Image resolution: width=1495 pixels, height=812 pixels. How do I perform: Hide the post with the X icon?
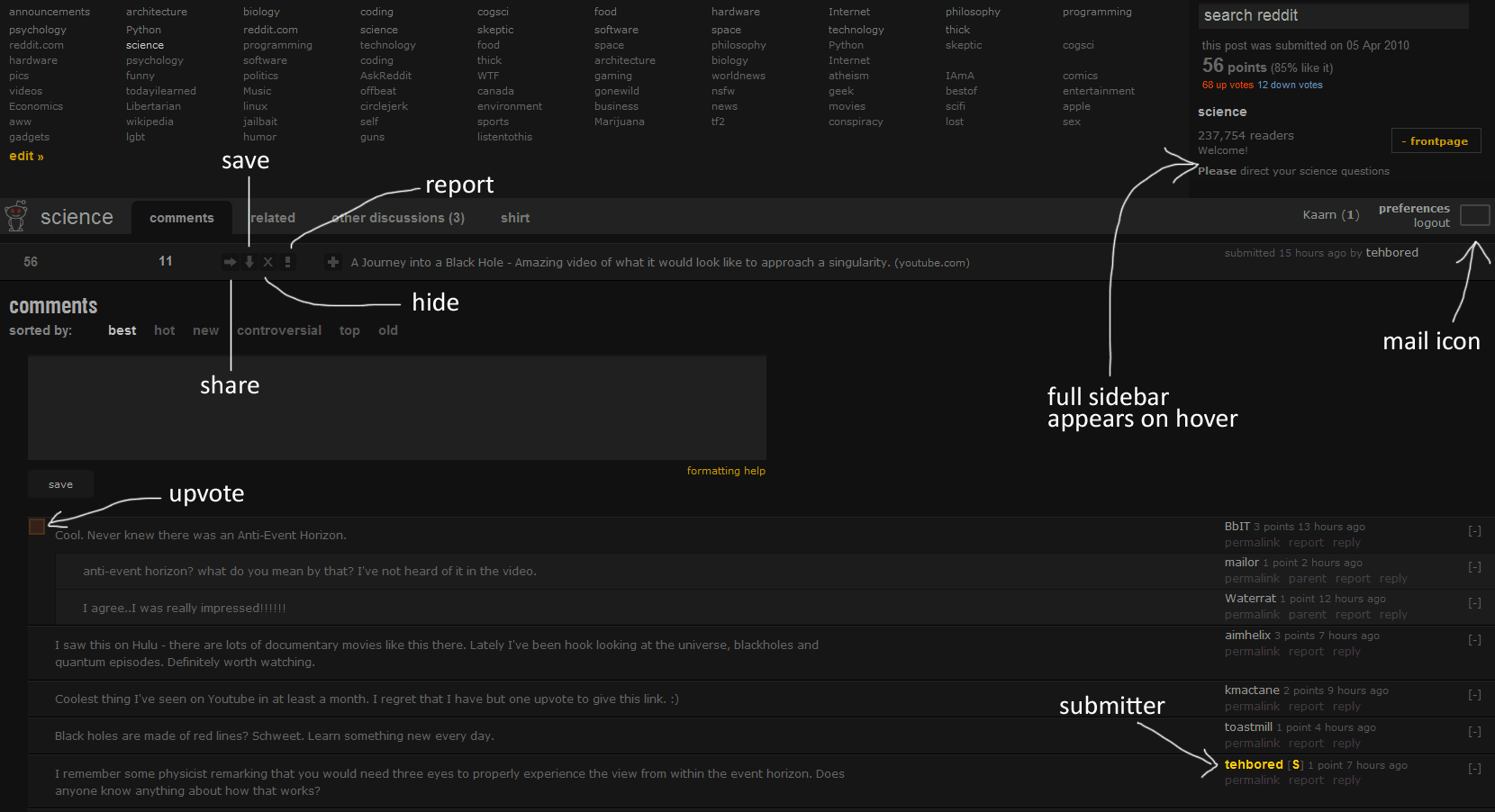pos(267,261)
